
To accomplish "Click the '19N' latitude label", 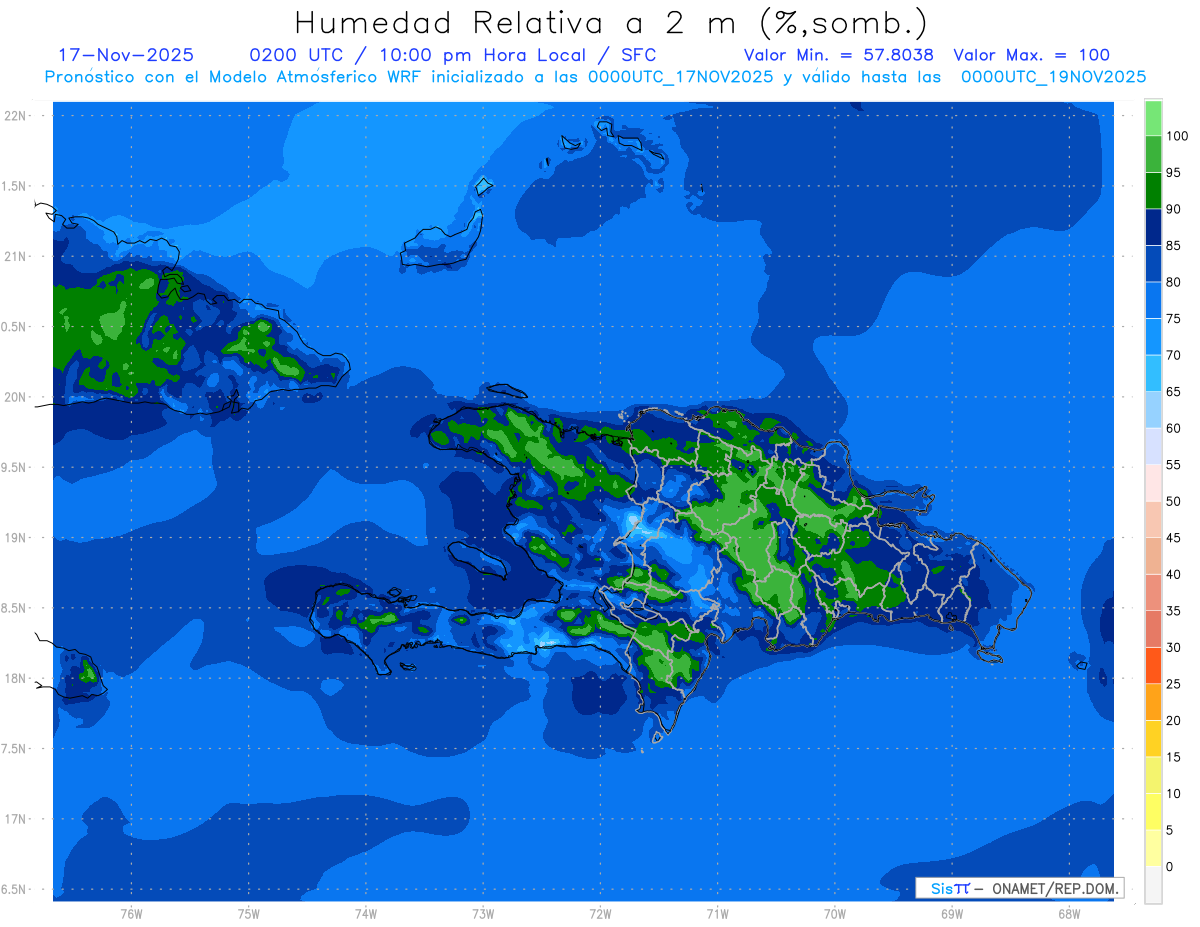I will tap(16, 538).
